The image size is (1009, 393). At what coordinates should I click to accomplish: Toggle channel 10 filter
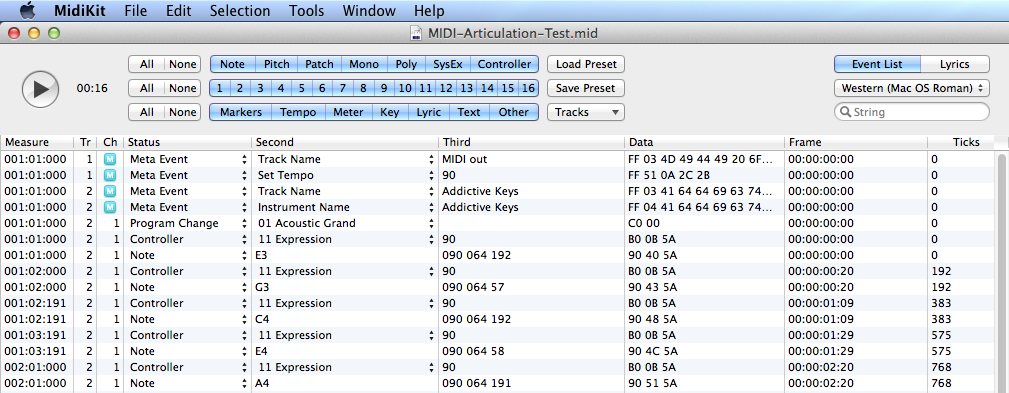click(404, 88)
